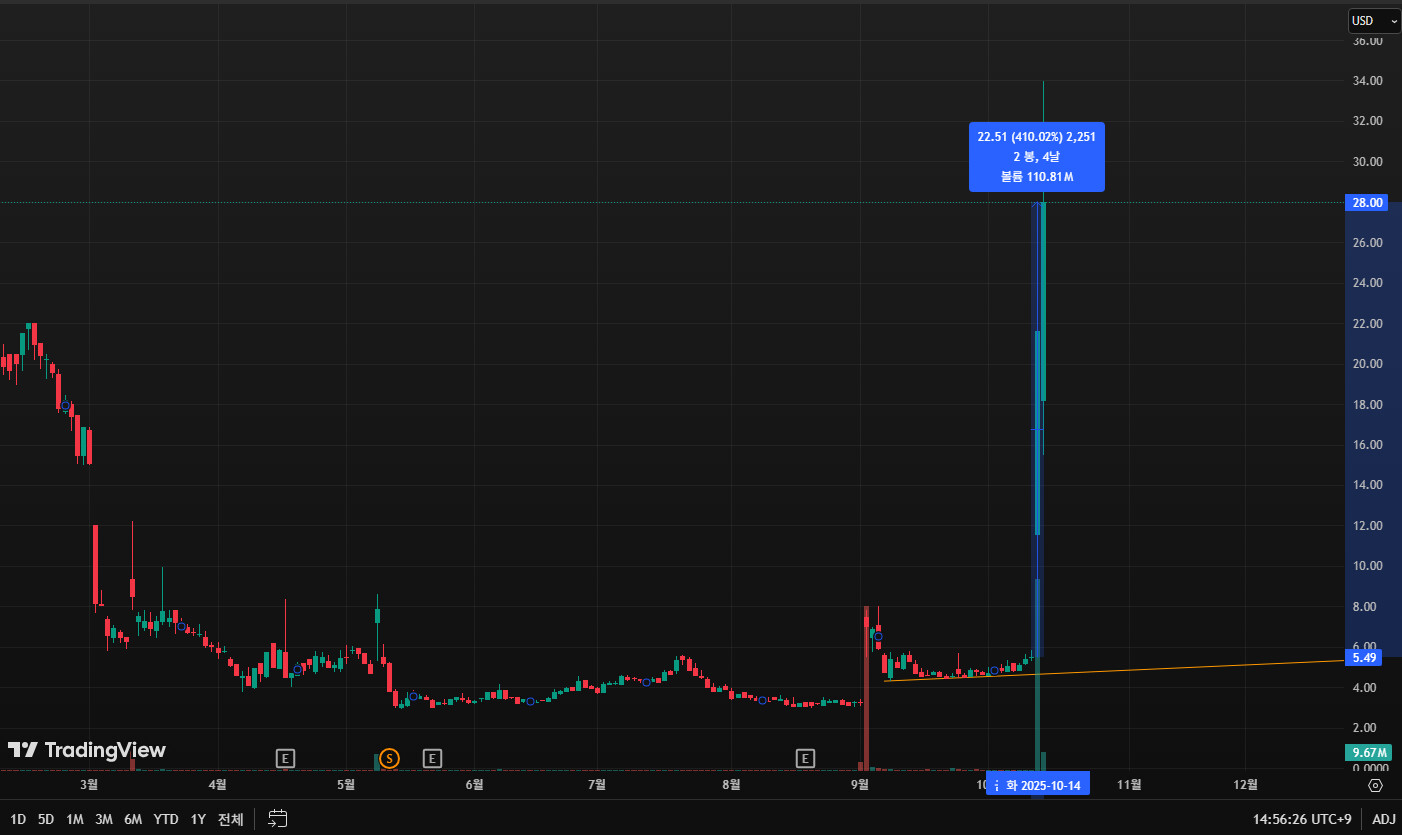Show the full range with 전체
Image resolution: width=1402 pixels, height=835 pixels.
[x=231, y=819]
